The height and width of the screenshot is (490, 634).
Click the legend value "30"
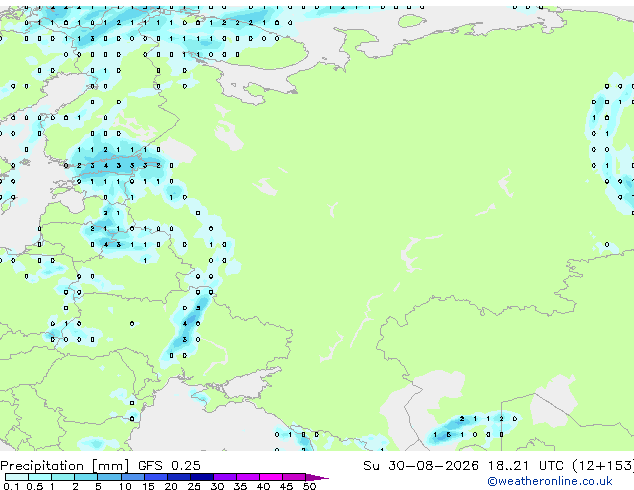click(217, 486)
